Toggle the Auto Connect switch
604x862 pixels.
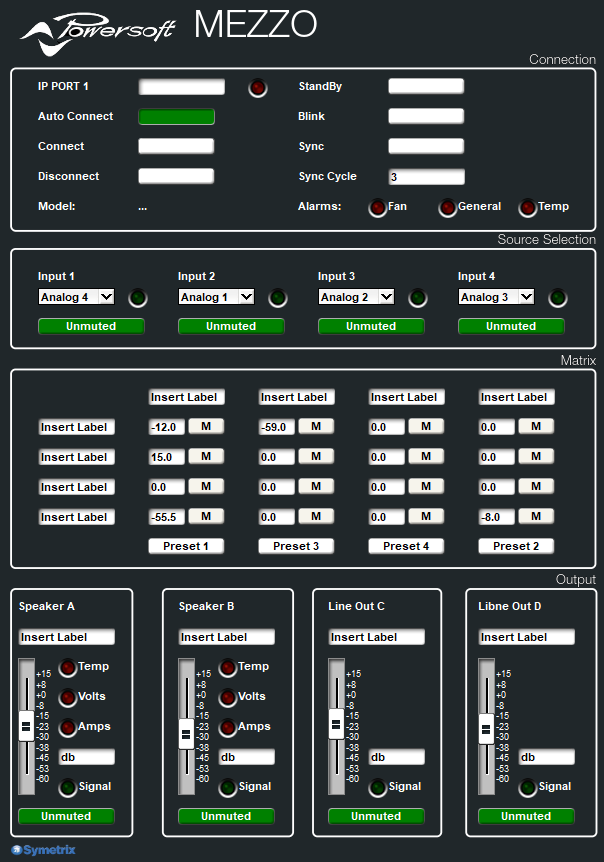[176, 117]
